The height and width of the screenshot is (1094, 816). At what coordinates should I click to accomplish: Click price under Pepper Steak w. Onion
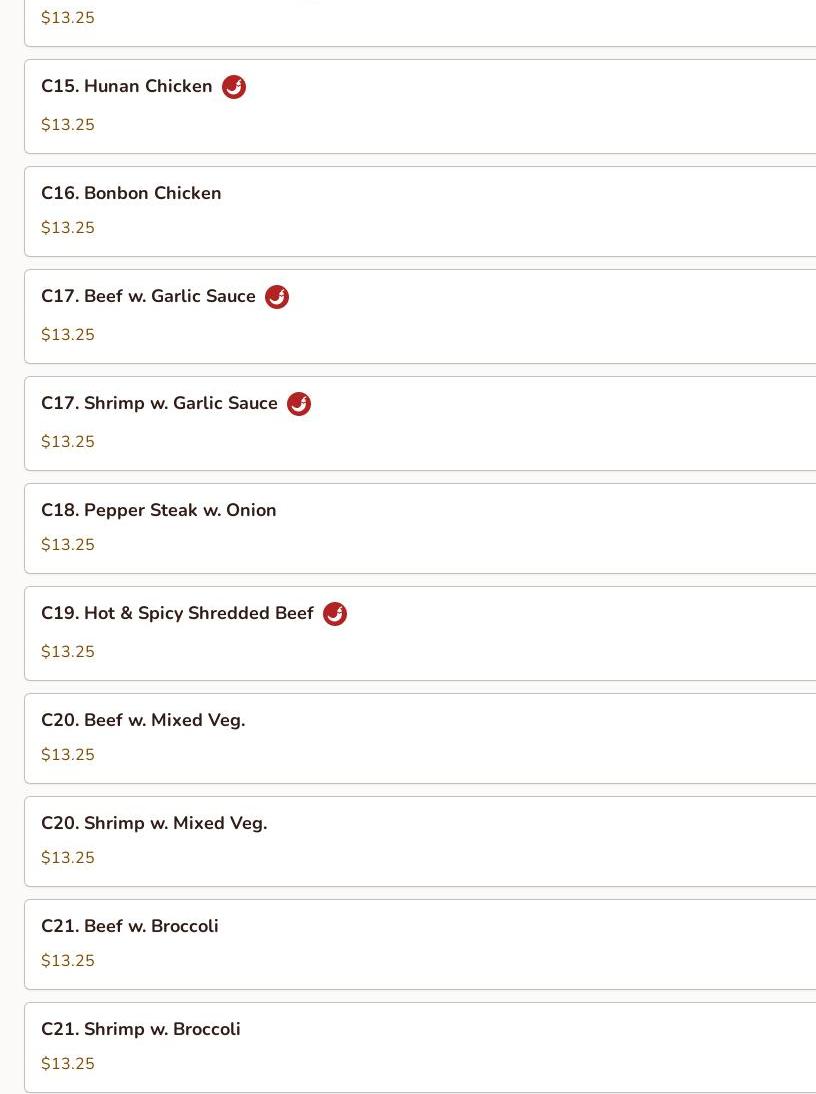pyautogui.click(x=68, y=545)
